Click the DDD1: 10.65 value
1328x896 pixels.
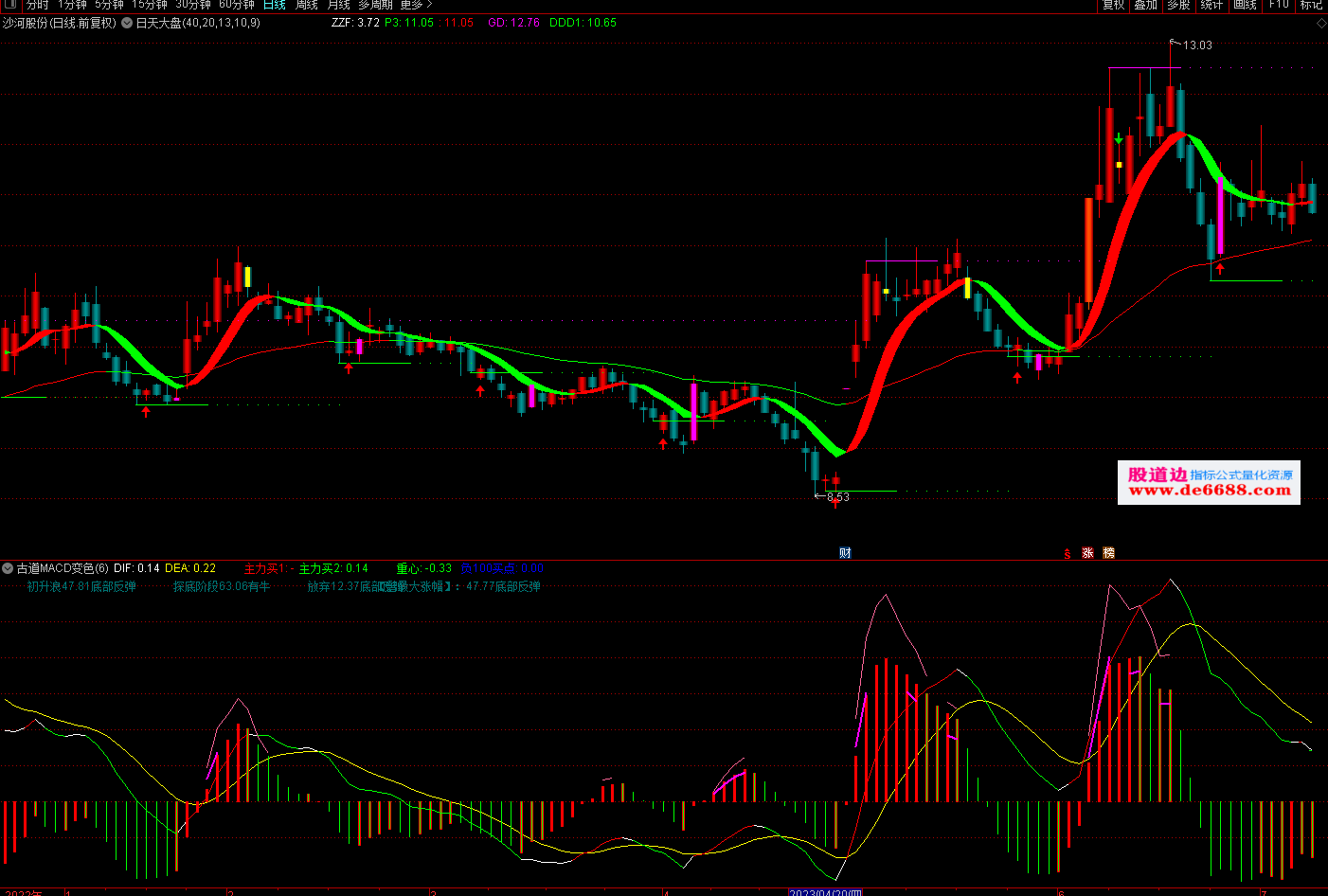click(583, 23)
